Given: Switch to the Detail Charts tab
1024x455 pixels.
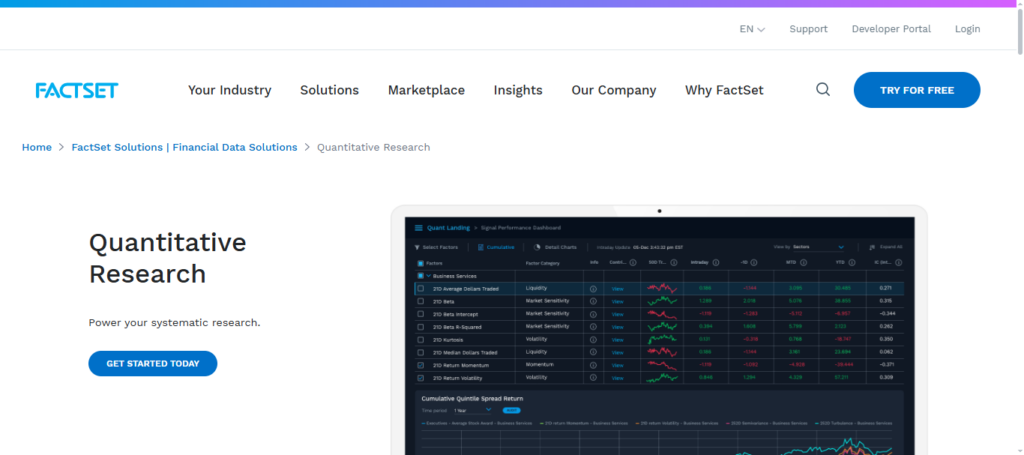Looking at the screenshot, I should point(555,247).
